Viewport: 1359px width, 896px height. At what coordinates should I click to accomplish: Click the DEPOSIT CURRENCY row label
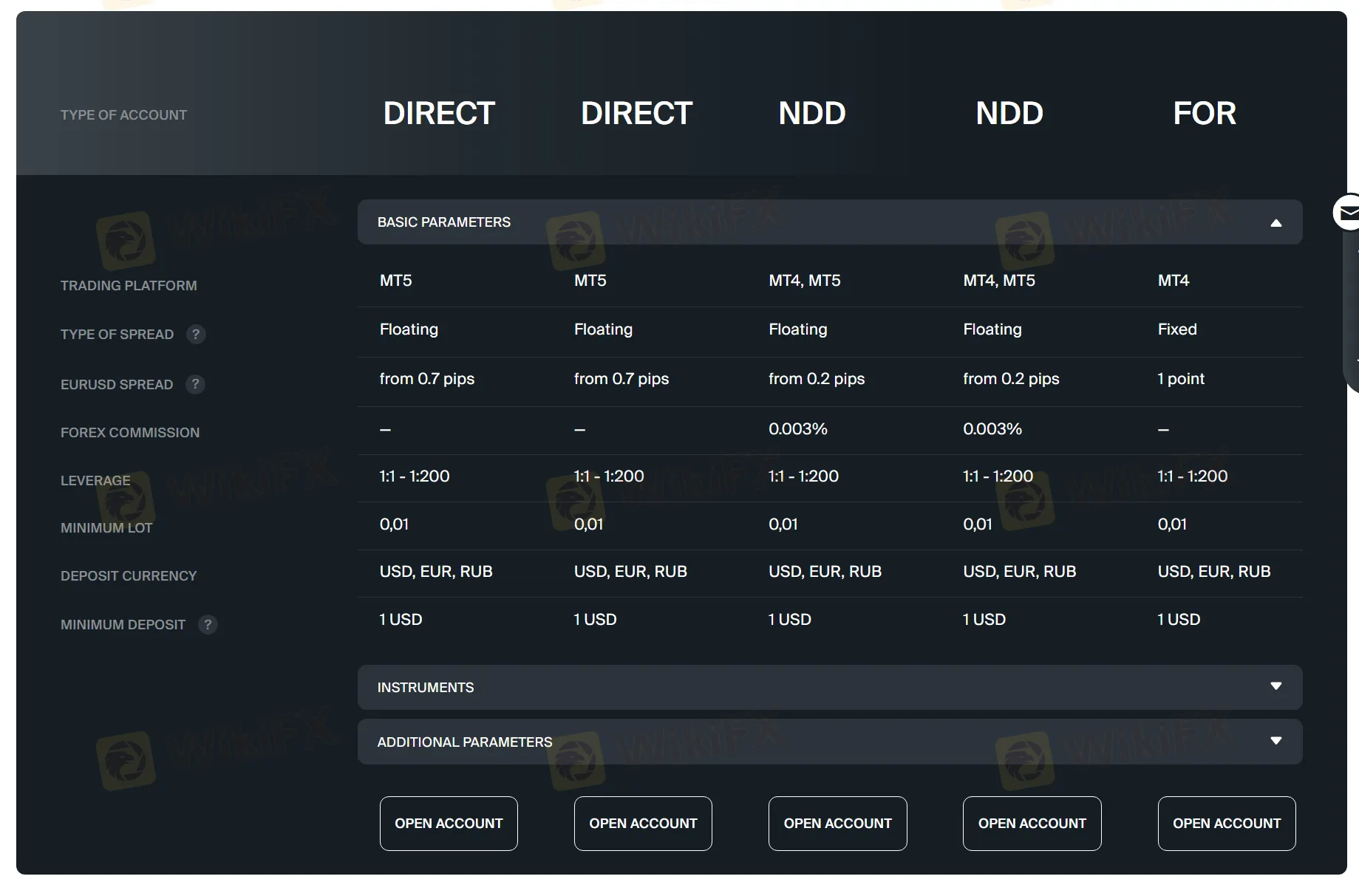129,576
